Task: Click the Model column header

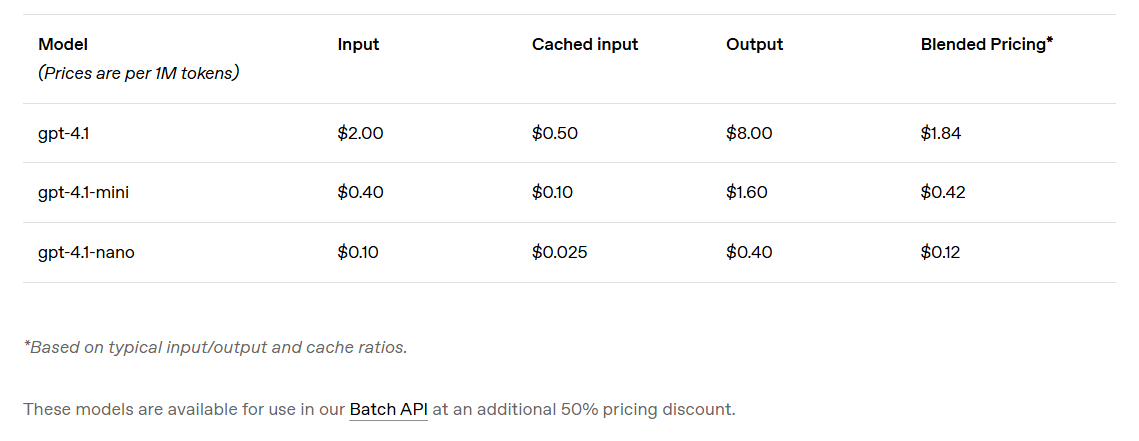Action: (x=63, y=44)
